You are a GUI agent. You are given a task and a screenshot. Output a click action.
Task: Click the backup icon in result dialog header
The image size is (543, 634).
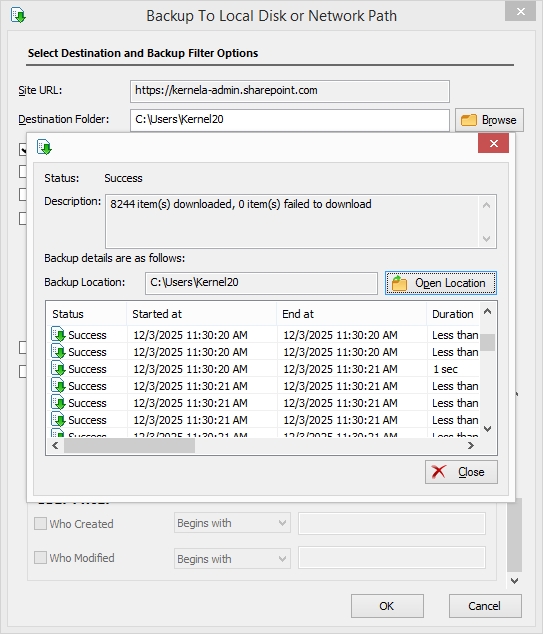pos(44,147)
